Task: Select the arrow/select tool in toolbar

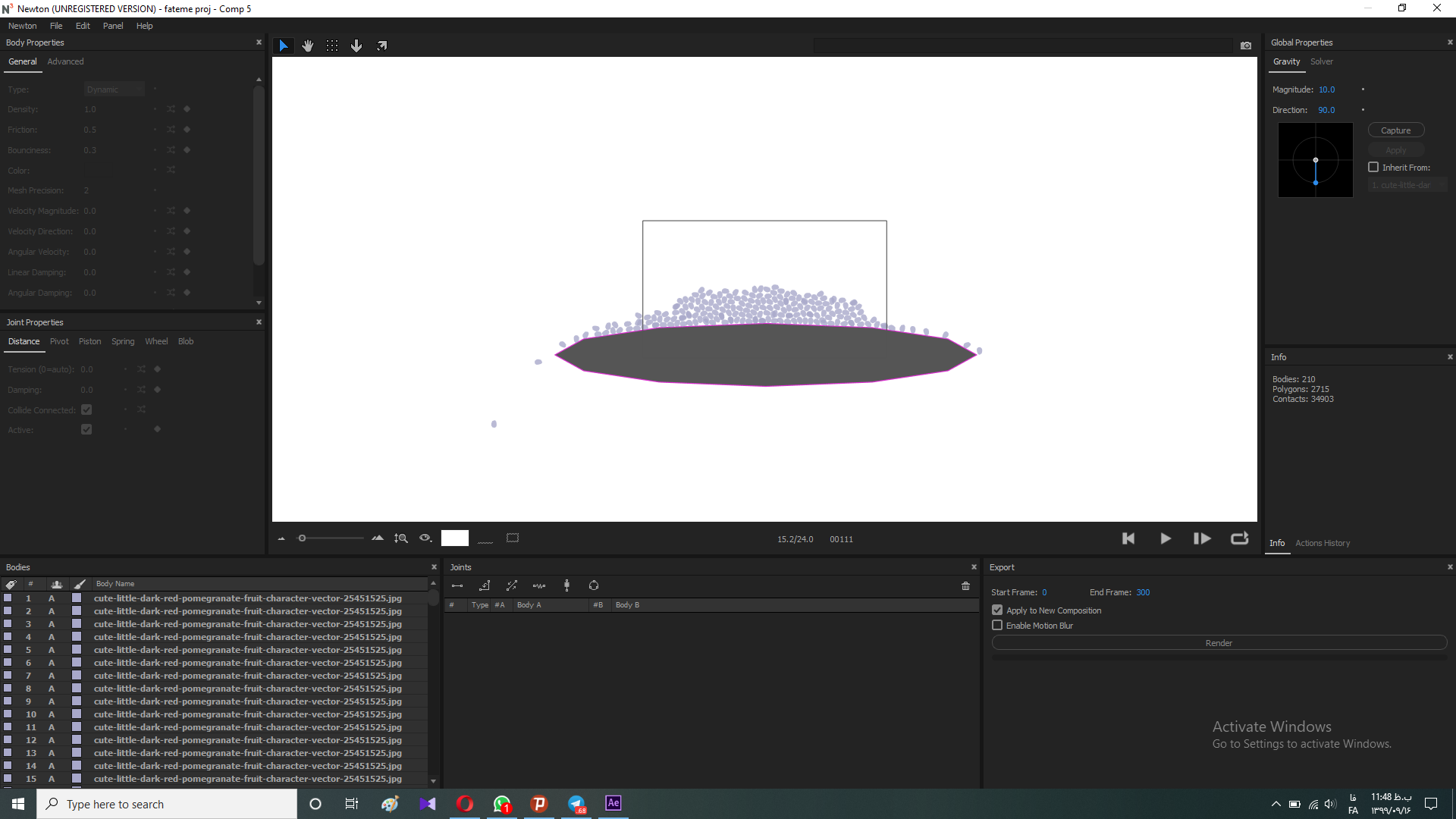Action: [x=284, y=45]
